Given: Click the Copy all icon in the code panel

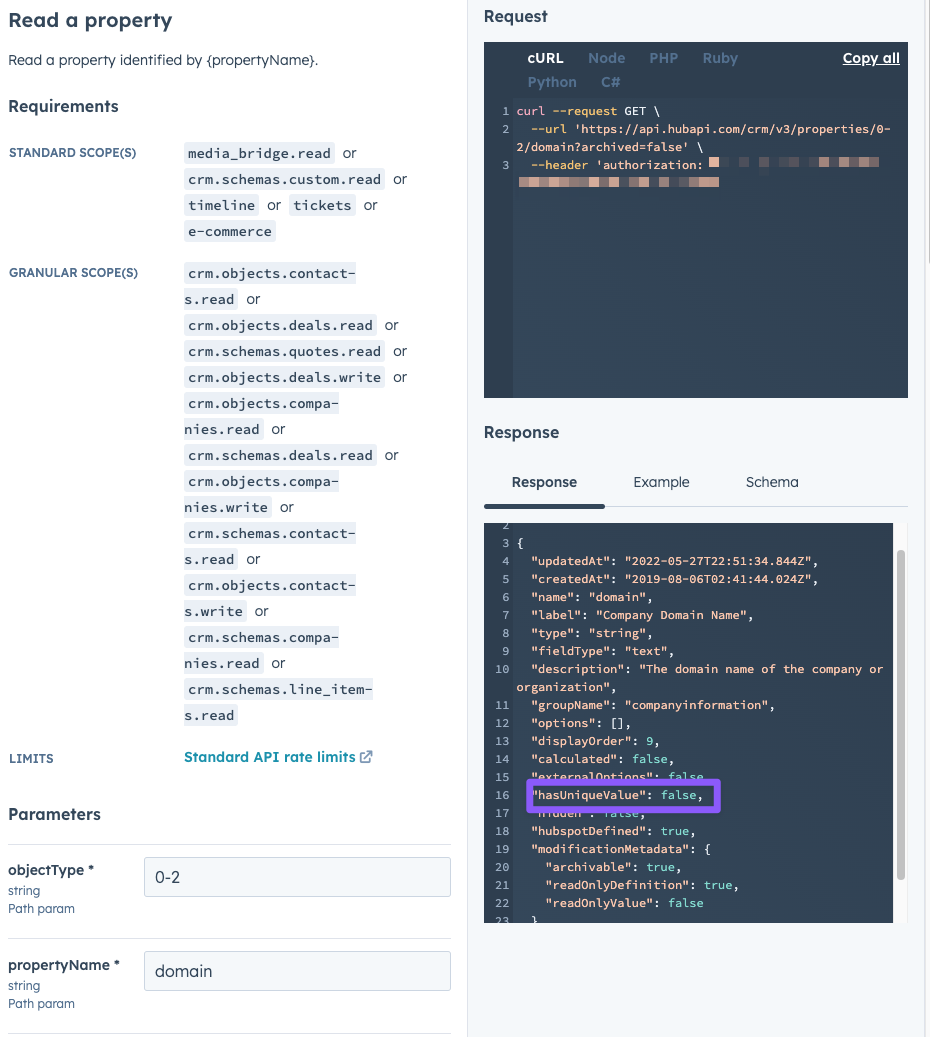Looking at the screenshot, I should [x=870, y=58].
